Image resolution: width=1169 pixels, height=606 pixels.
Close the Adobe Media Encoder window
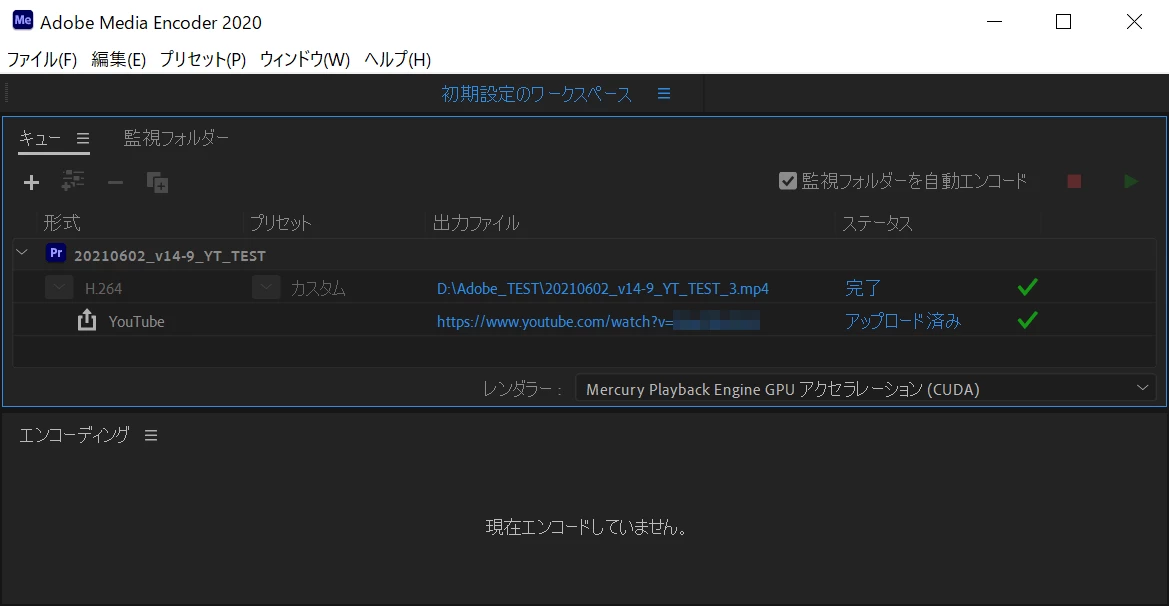pos(1134,22)
